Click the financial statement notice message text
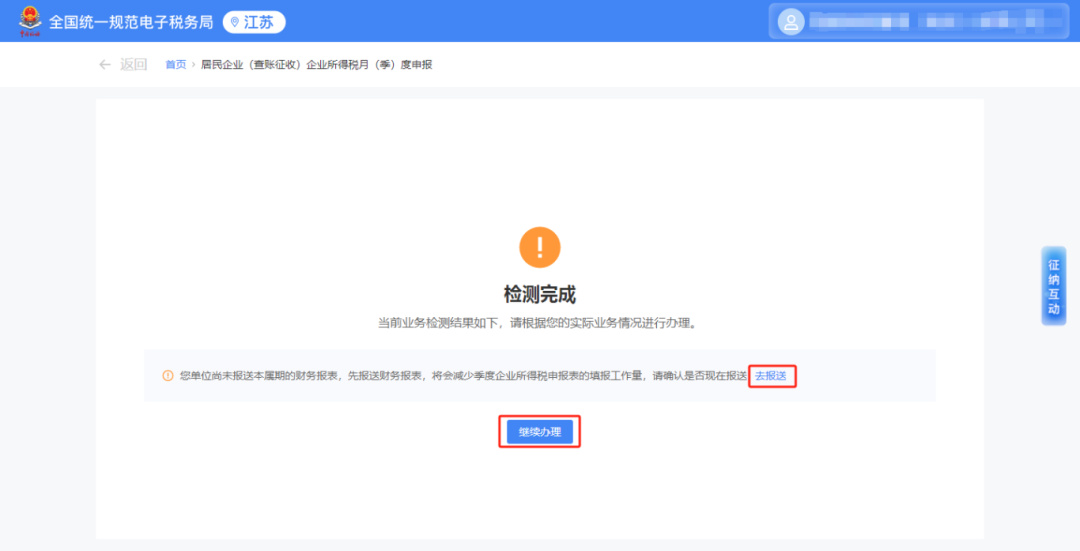Screen dimensions: 1080x551 462,376
